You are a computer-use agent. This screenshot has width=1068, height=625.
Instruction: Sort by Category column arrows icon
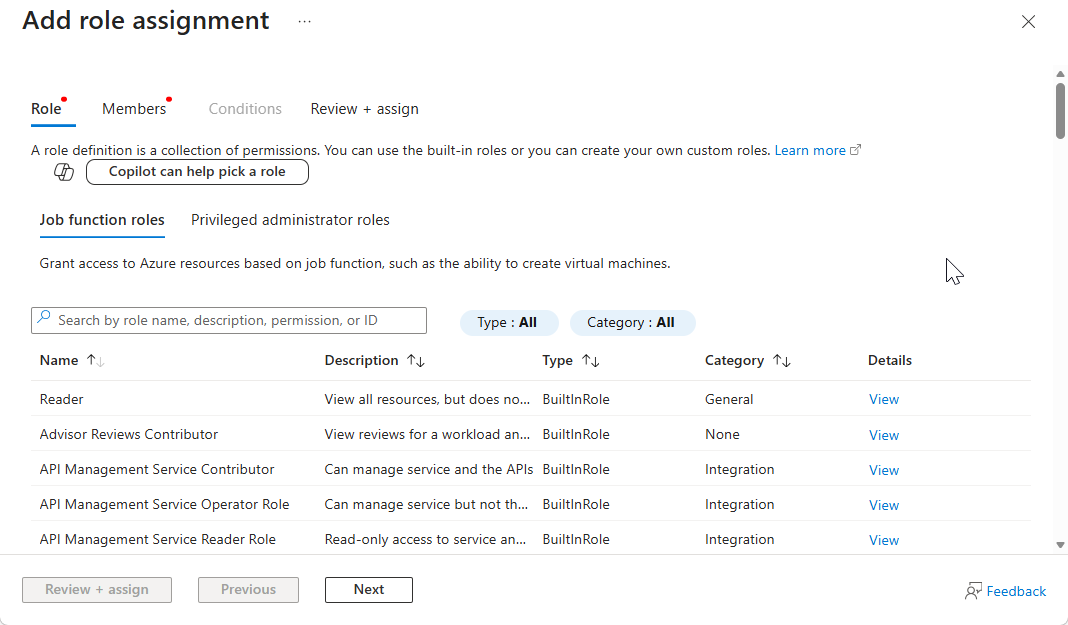pos(782,361)
